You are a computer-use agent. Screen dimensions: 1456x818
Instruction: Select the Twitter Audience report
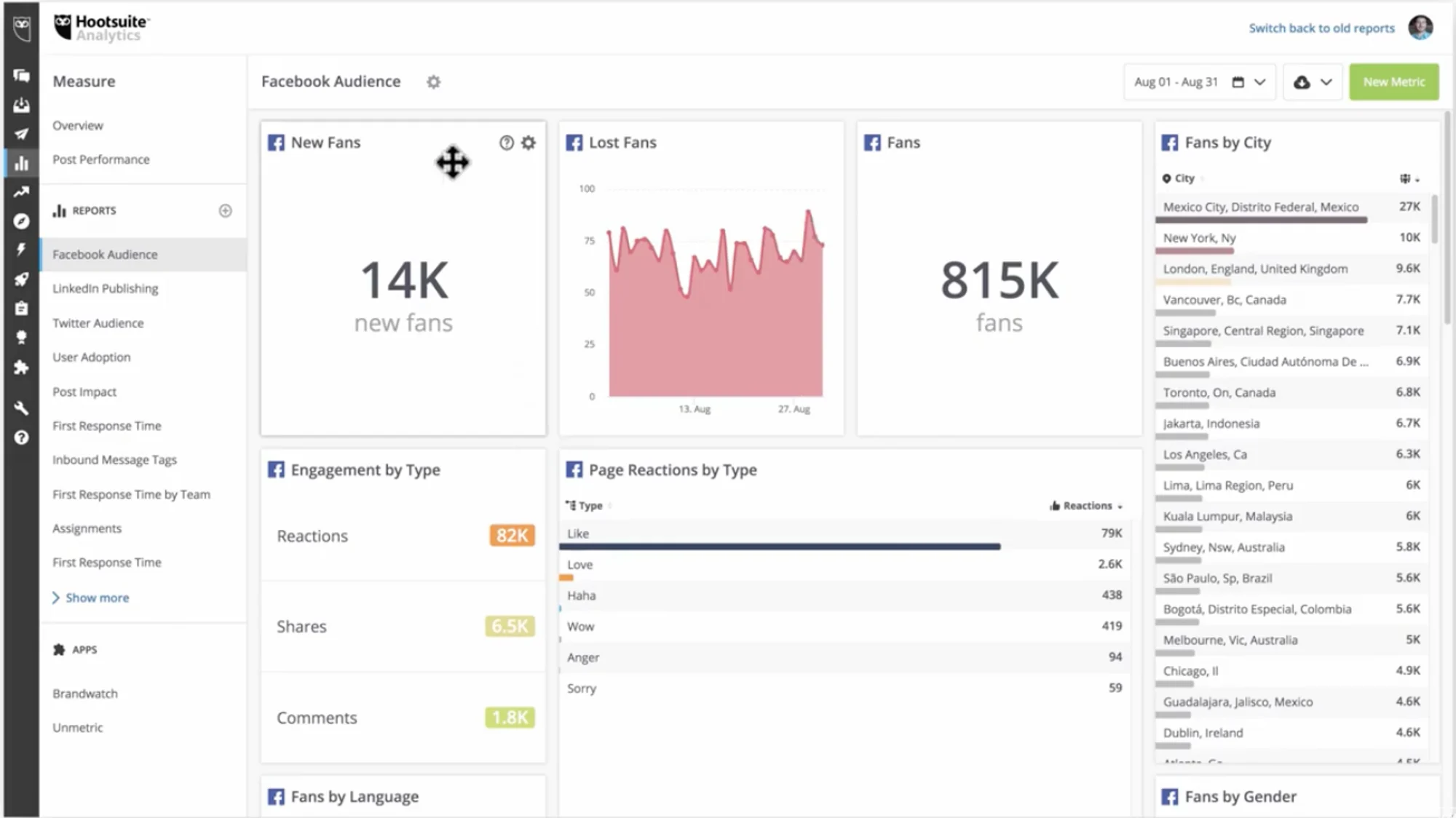[x=98, y=323]
